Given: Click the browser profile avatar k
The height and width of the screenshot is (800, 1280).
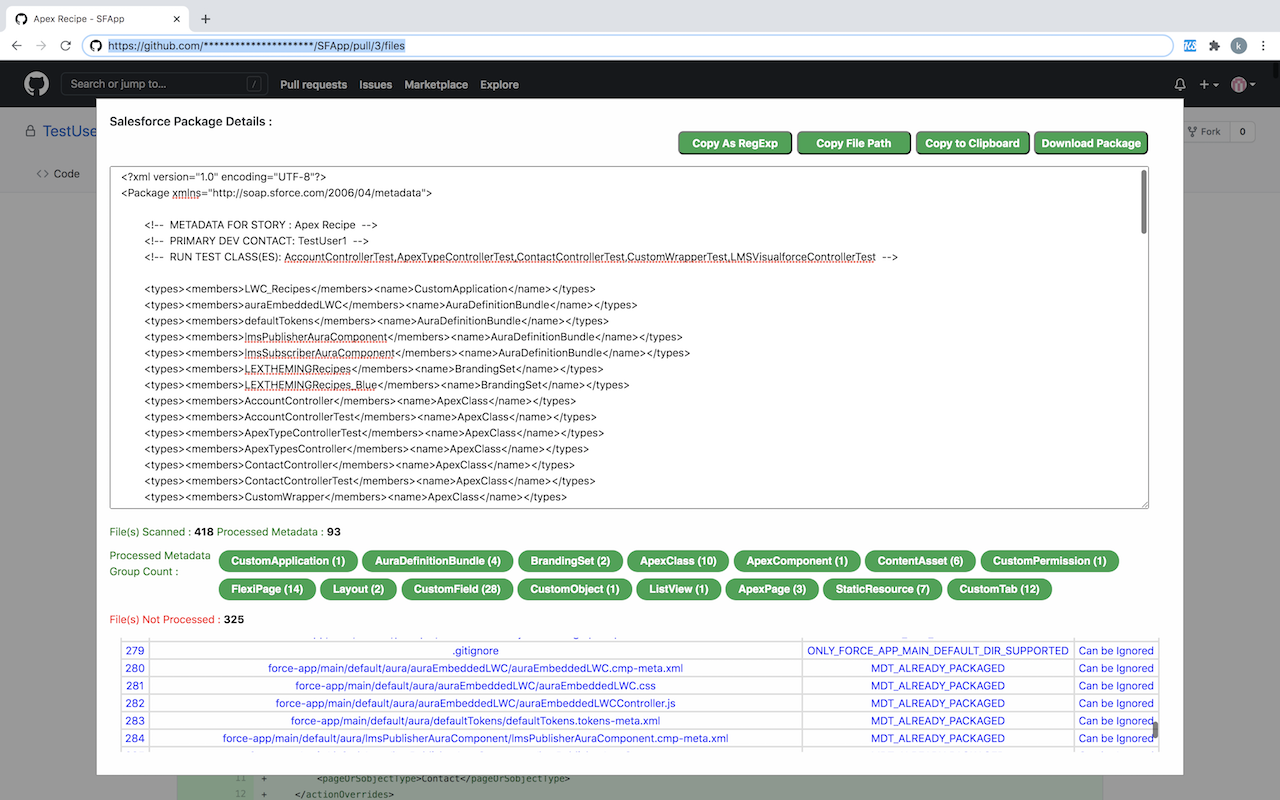Looking at the screenshot, I should click(1239, 45).
